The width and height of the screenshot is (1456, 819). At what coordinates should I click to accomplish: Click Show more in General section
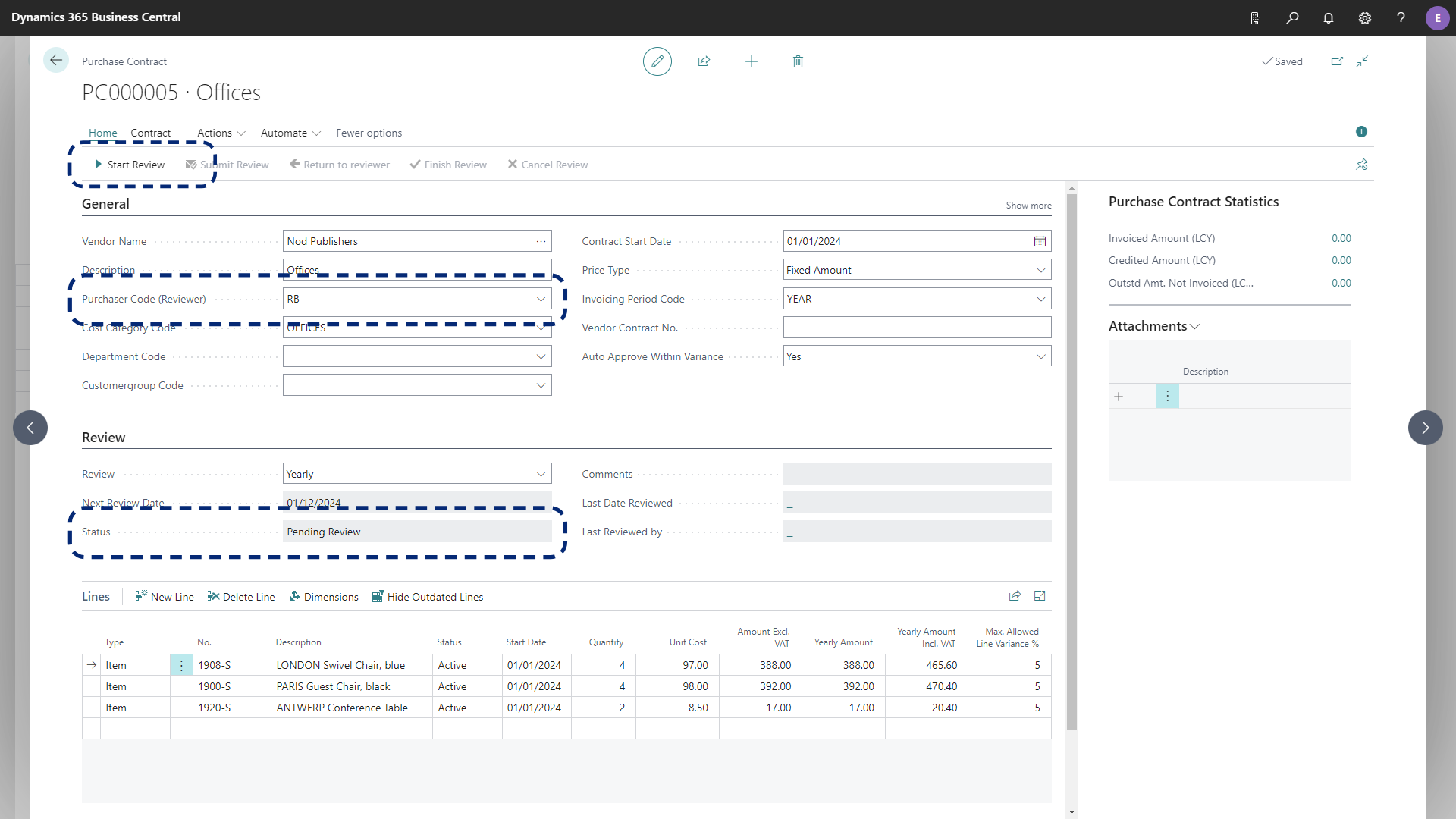[1028, 206]
